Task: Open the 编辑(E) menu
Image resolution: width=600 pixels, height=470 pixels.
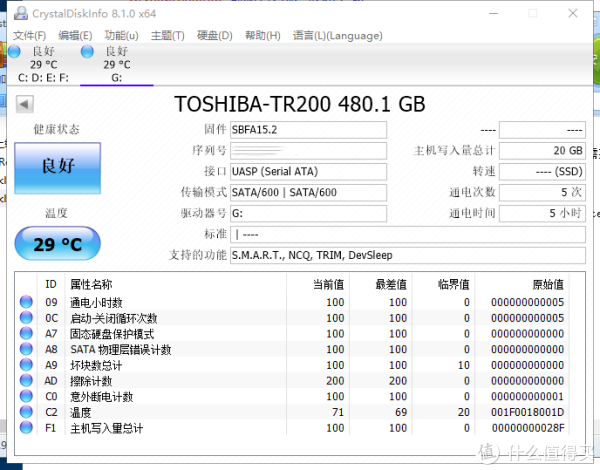Action: [75, 36]
